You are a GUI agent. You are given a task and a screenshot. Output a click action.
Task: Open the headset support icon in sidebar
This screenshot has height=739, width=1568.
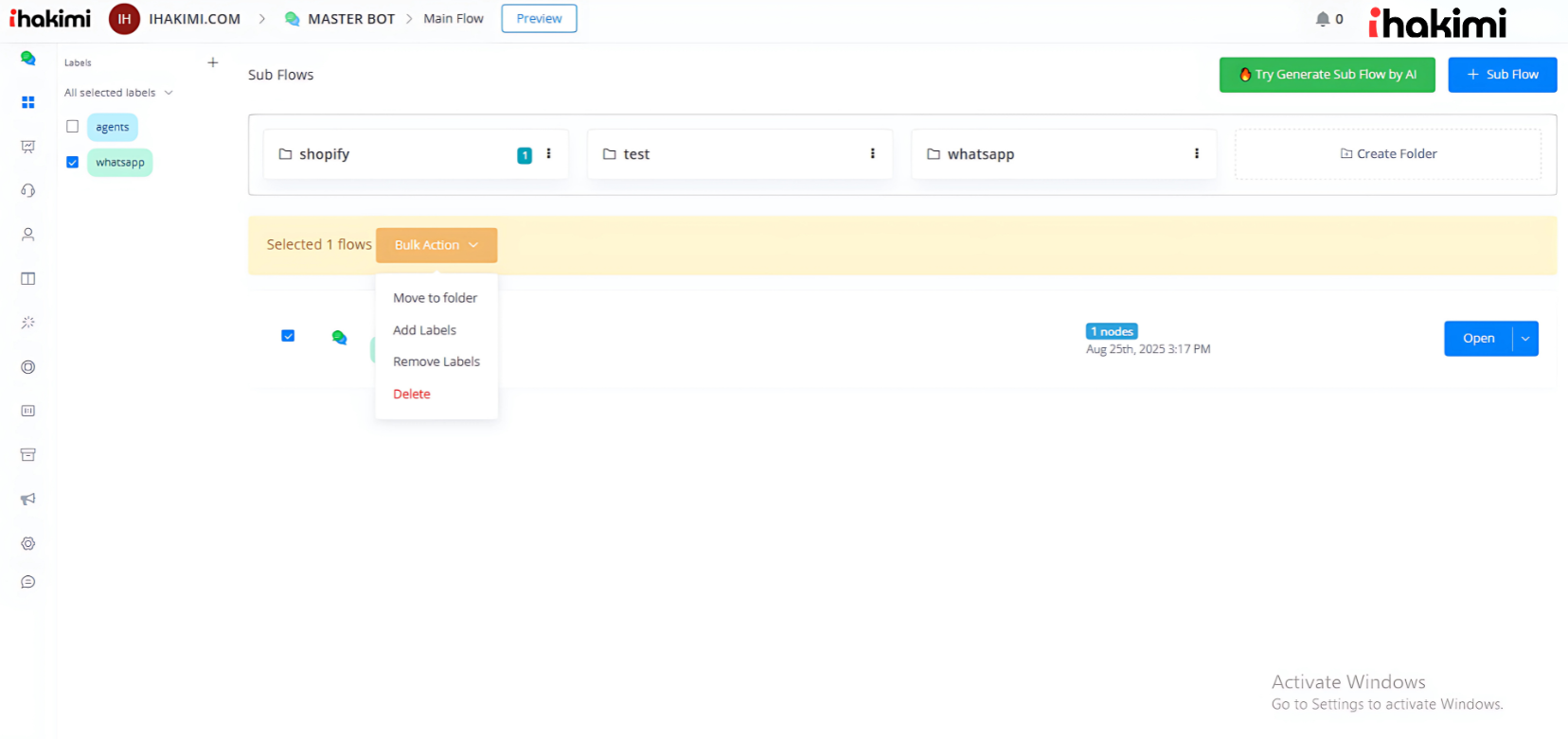tap(28, 191)
